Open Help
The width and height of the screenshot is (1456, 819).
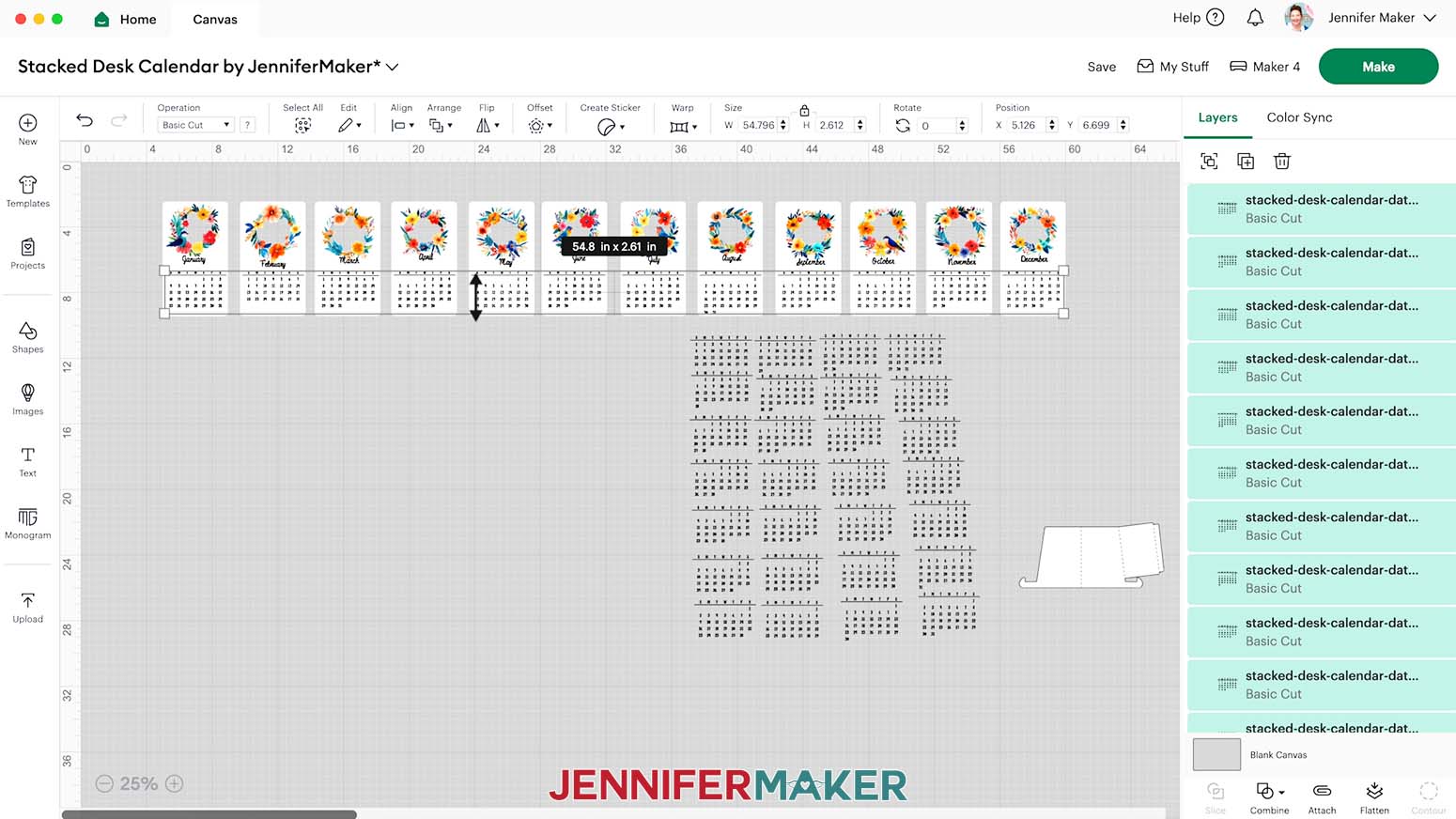[x=1198, y=18]
